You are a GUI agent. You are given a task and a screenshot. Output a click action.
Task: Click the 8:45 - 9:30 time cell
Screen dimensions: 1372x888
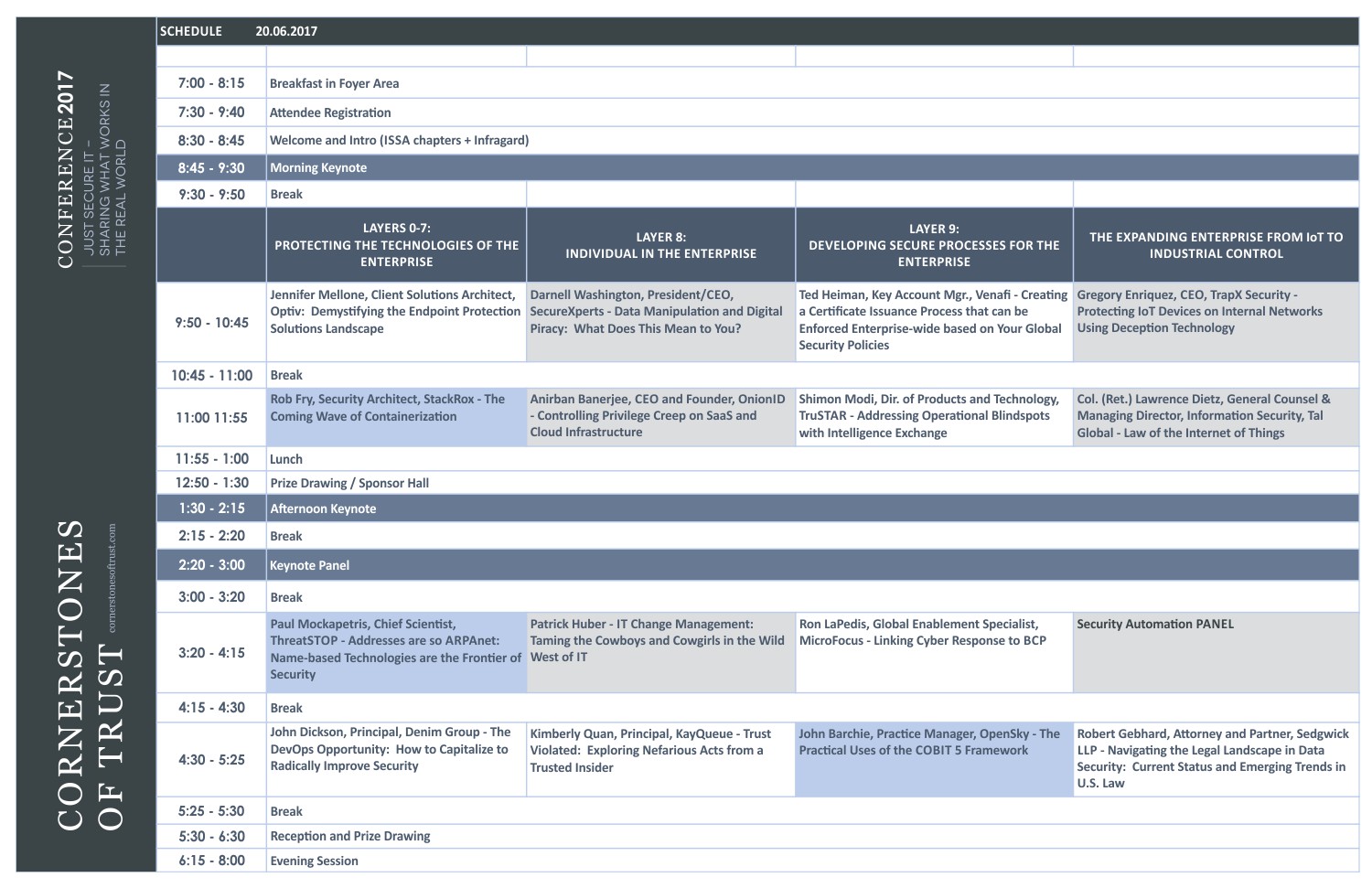[x=211, y=167]
